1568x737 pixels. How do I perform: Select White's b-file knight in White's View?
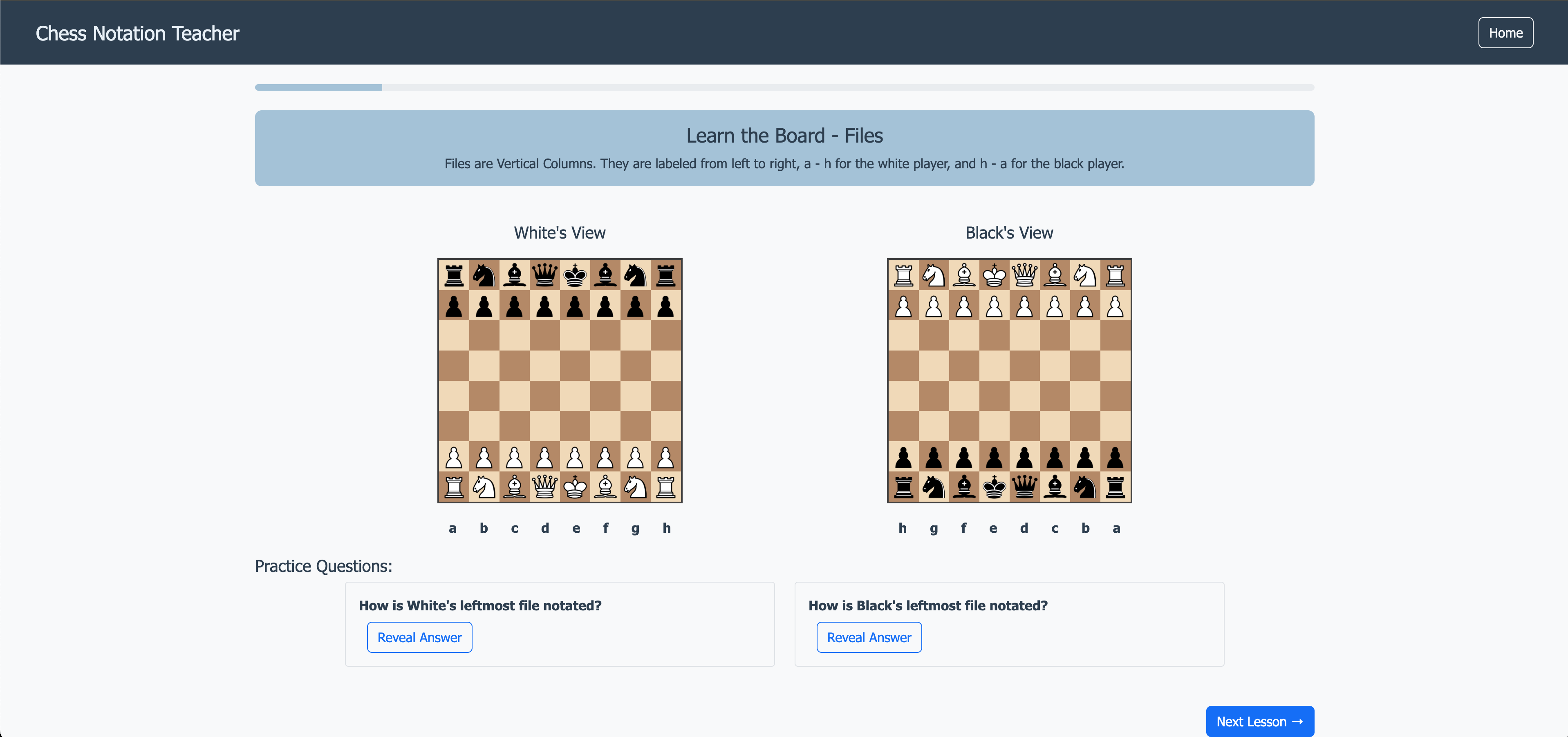pos(484,487)
